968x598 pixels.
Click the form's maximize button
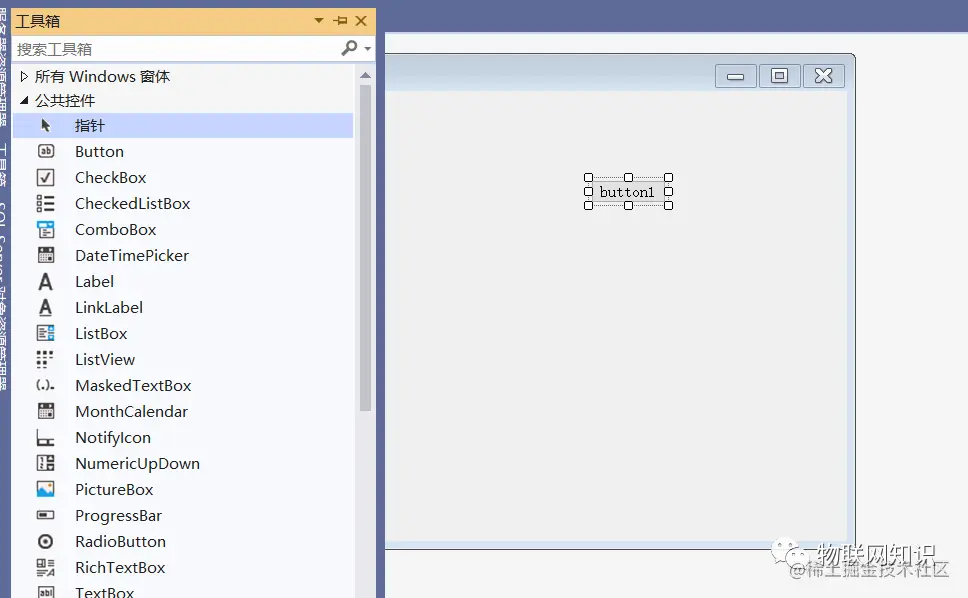pos(780,77)
